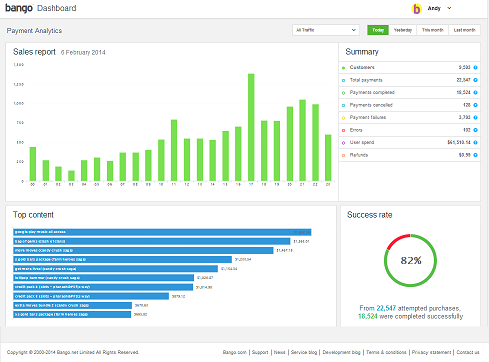Click the green 18,524 completed number

point(368,316)
